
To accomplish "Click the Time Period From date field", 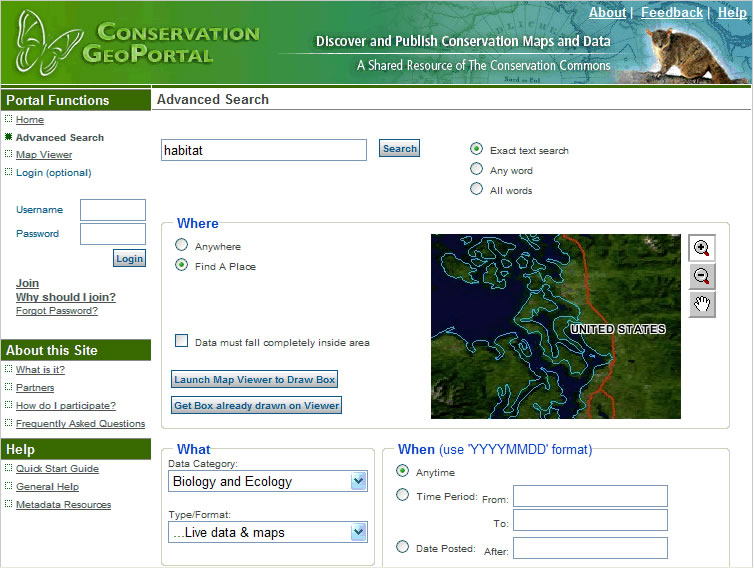I will [590, 496].
